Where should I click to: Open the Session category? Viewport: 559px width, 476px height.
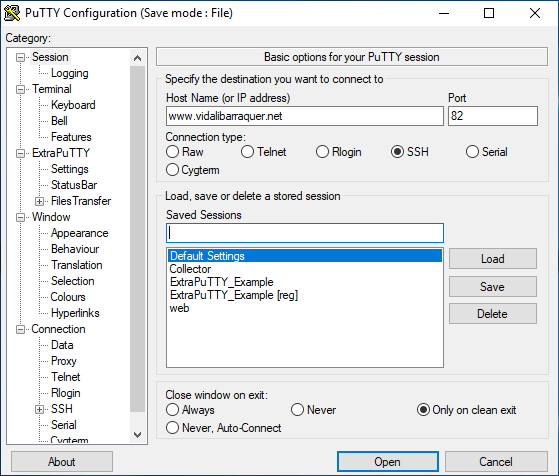(50, 57)
